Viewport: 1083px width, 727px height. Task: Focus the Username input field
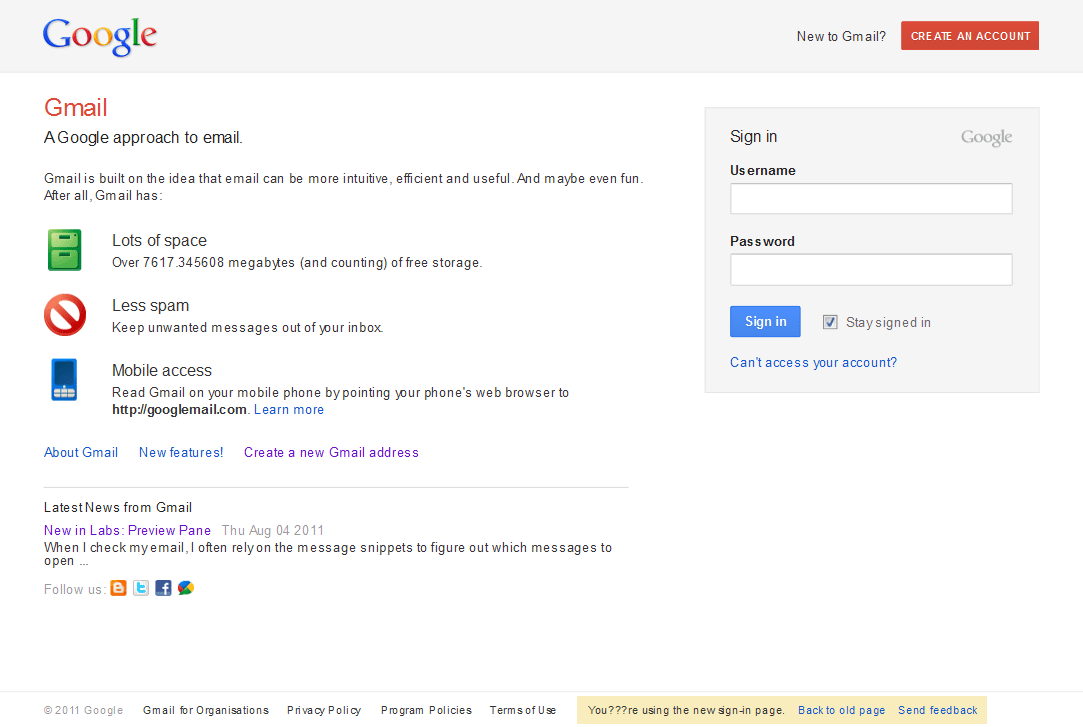(871, 199)
